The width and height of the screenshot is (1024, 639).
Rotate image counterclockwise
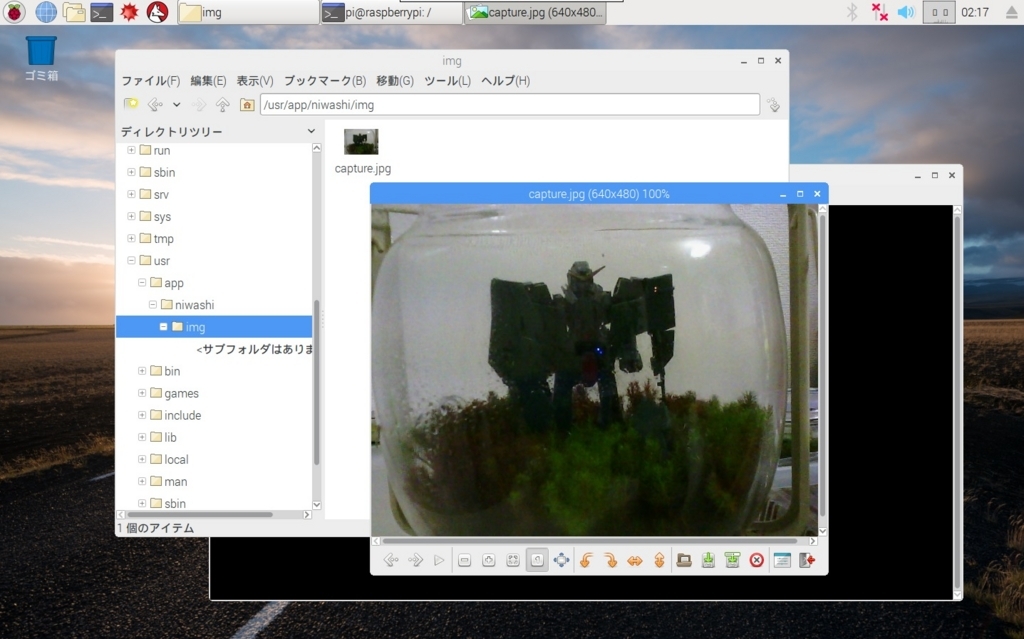[x=586, y=560]
